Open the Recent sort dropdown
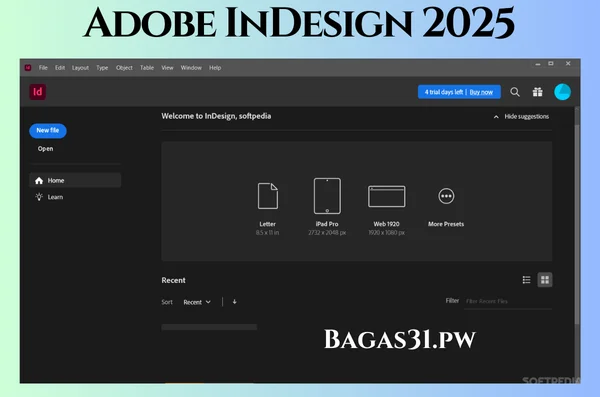Screen dimensions: 600x397 pyautogui.click(x=197, y=302)
